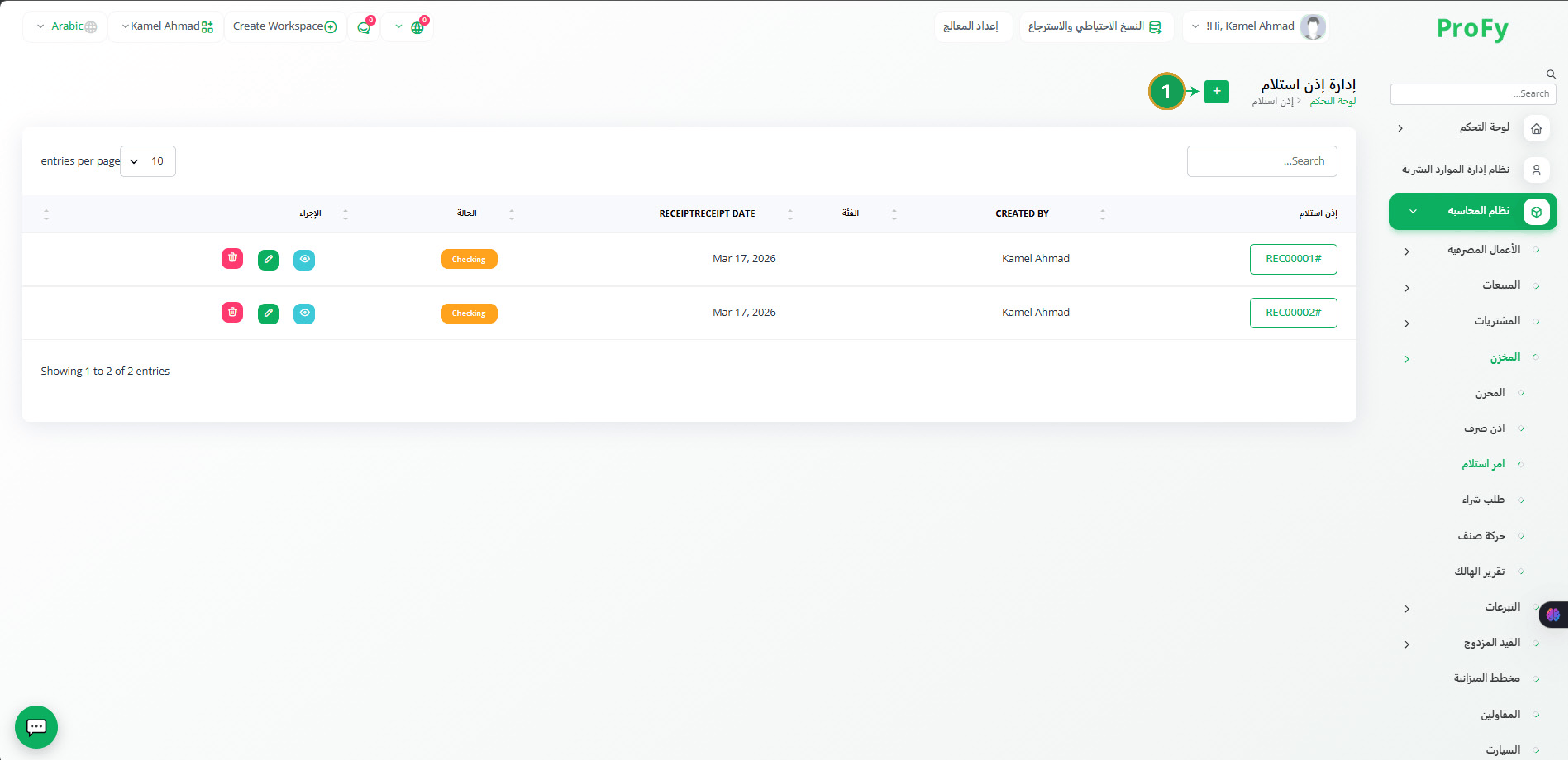The width and height of the screenshot is (1568, 760).
Task: Open the Arabic language dropdown
Action: click(x=65, y=27)
